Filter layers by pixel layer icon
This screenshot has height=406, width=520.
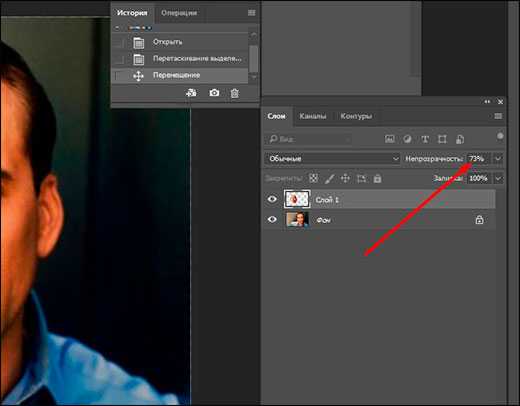click(390, 139)
